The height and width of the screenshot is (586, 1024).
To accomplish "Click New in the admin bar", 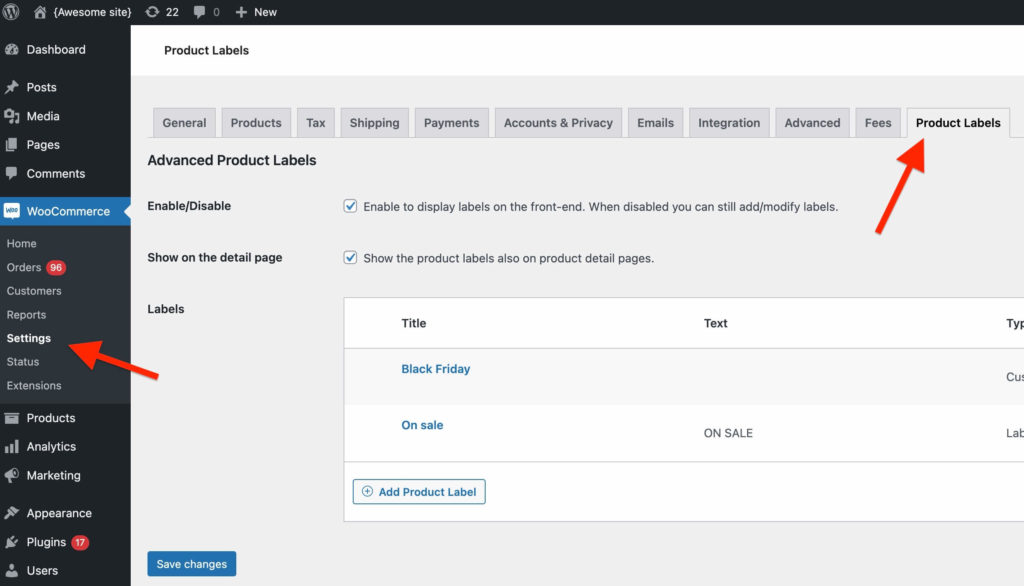I will (x=265, y=12).
